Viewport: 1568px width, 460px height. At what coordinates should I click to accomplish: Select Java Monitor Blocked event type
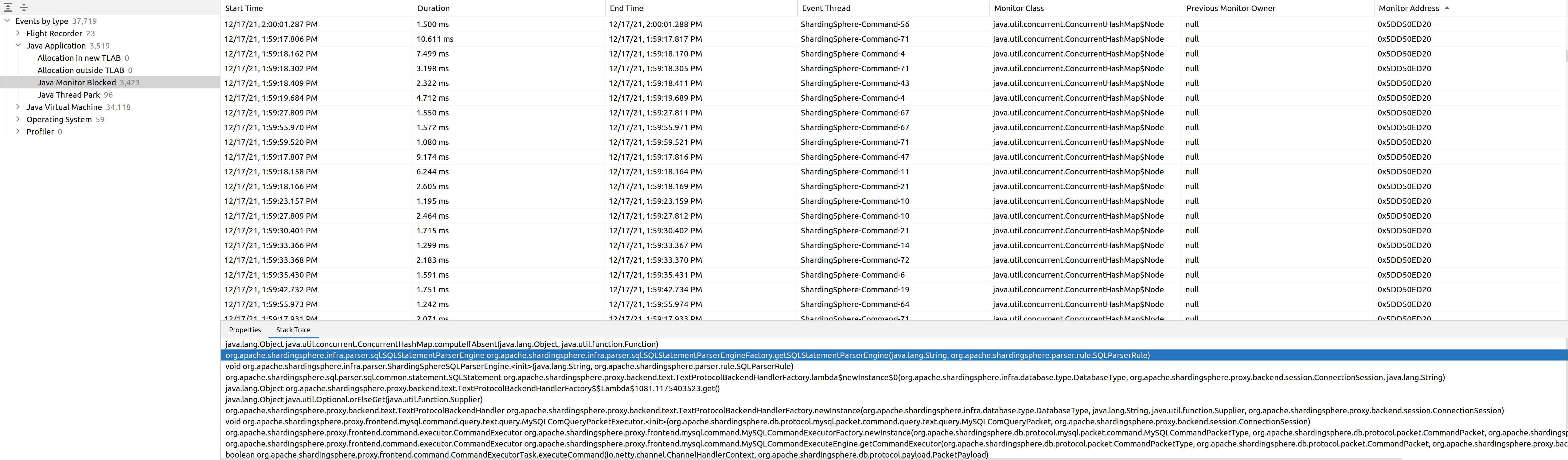77,82
